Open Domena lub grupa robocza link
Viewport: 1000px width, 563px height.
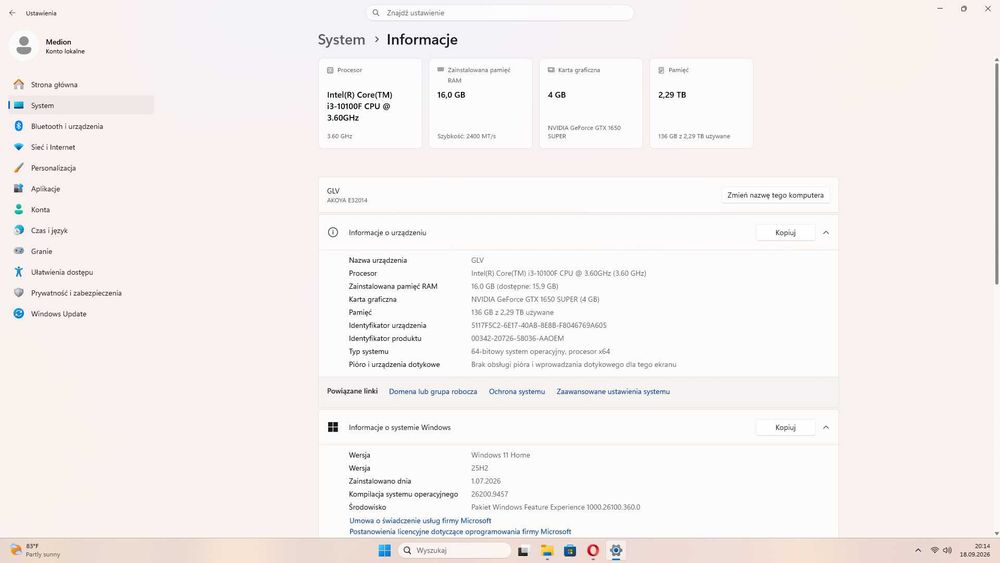click(433, 391)
